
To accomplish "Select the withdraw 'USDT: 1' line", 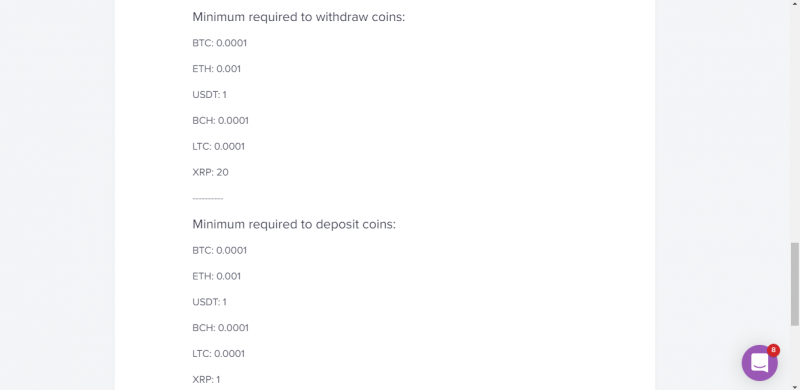I will [209, 94].
